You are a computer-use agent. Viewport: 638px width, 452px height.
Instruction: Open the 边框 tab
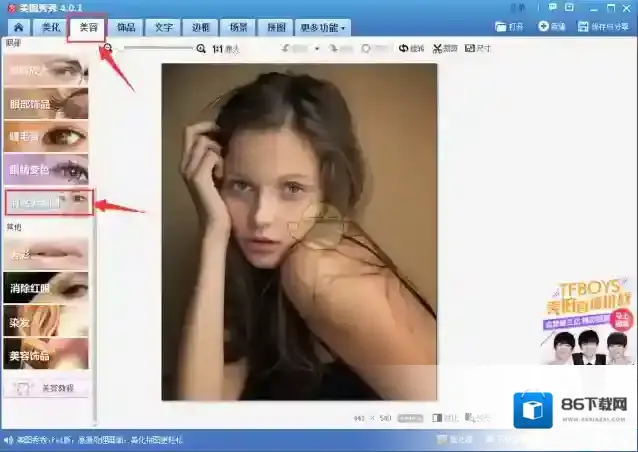(201, 28)
